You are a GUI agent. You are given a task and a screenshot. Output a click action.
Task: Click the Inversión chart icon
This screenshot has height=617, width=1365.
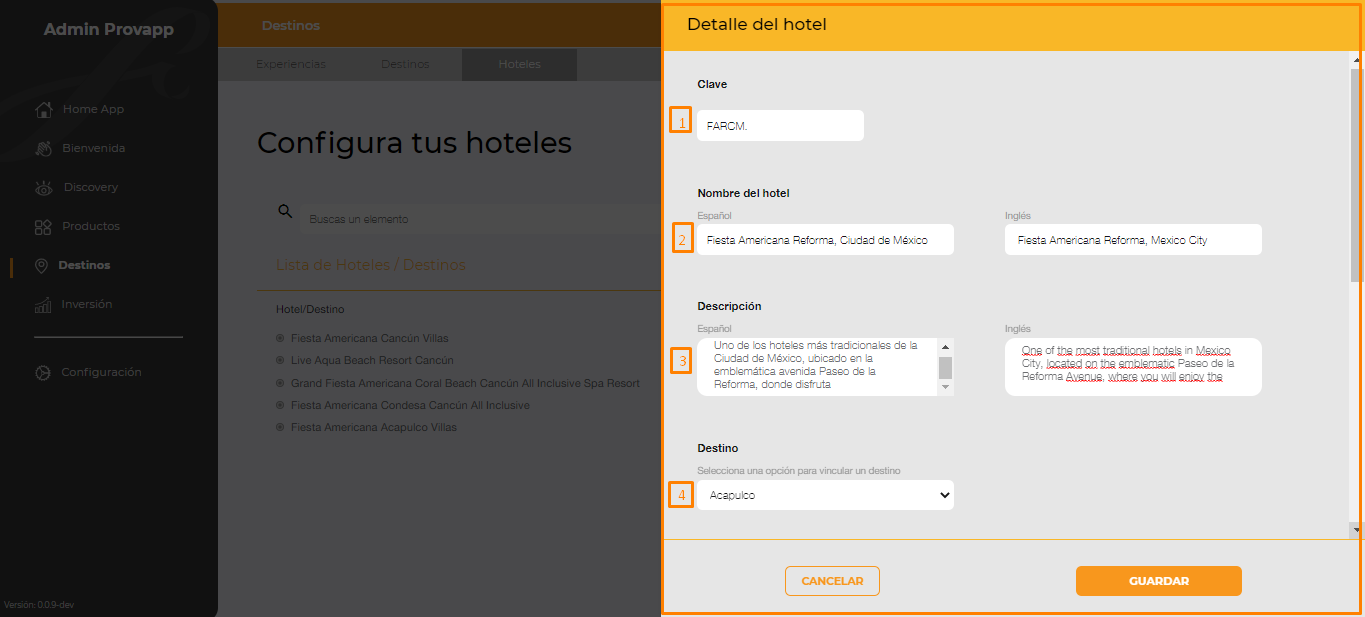click(x=43, y=304)
